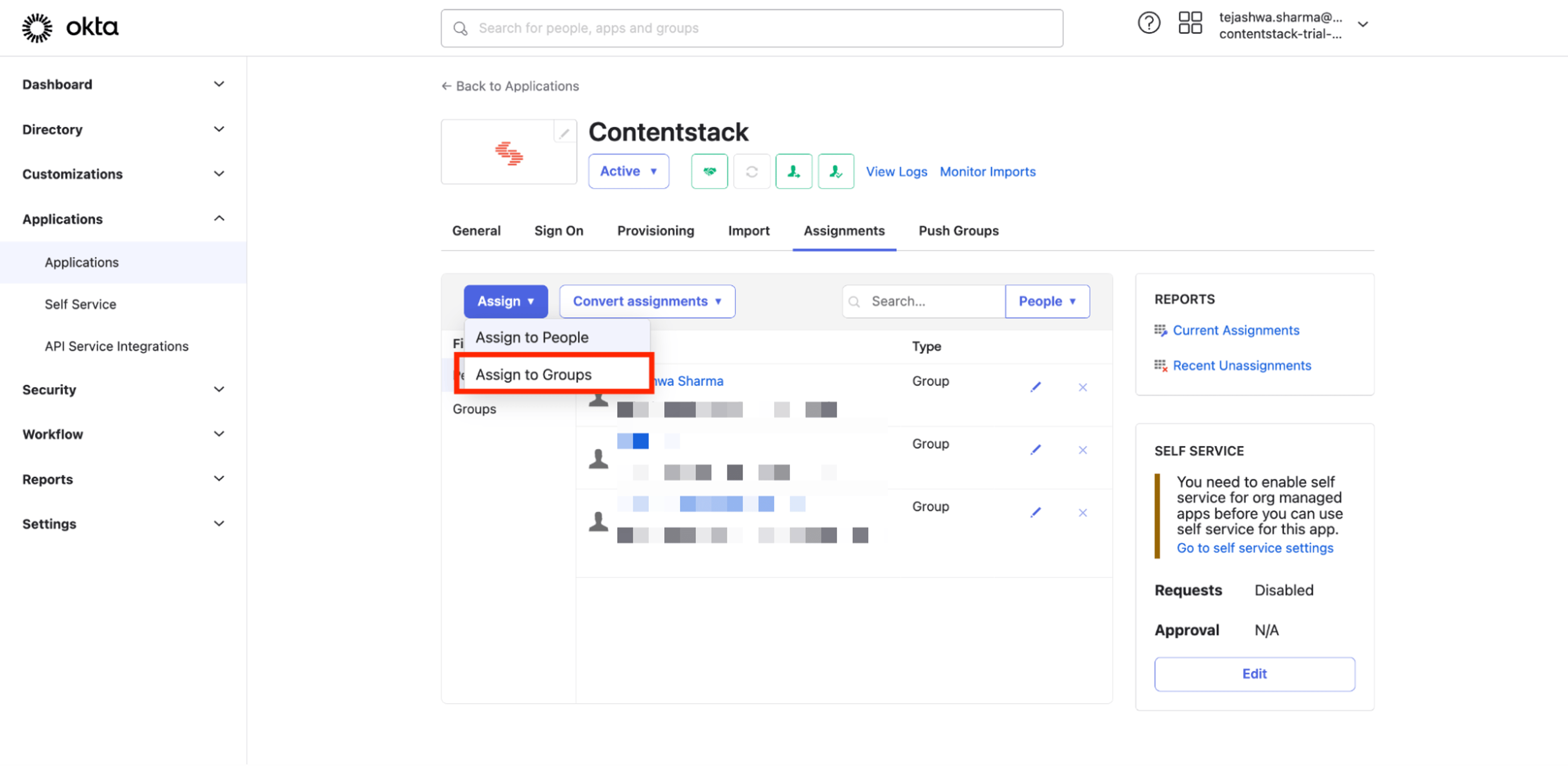1568x766 pixels.
Task: Click the pencil icon on the second assignment row
Action: [x=1036, y=450]
